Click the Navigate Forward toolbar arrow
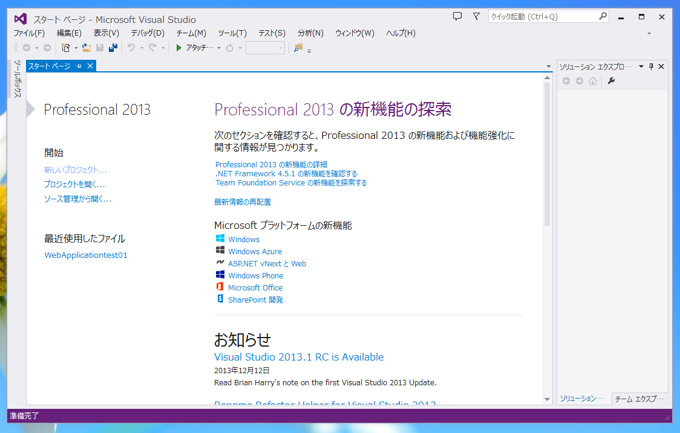The width and height of the screenshot is (680, 433). coord(47,48)
